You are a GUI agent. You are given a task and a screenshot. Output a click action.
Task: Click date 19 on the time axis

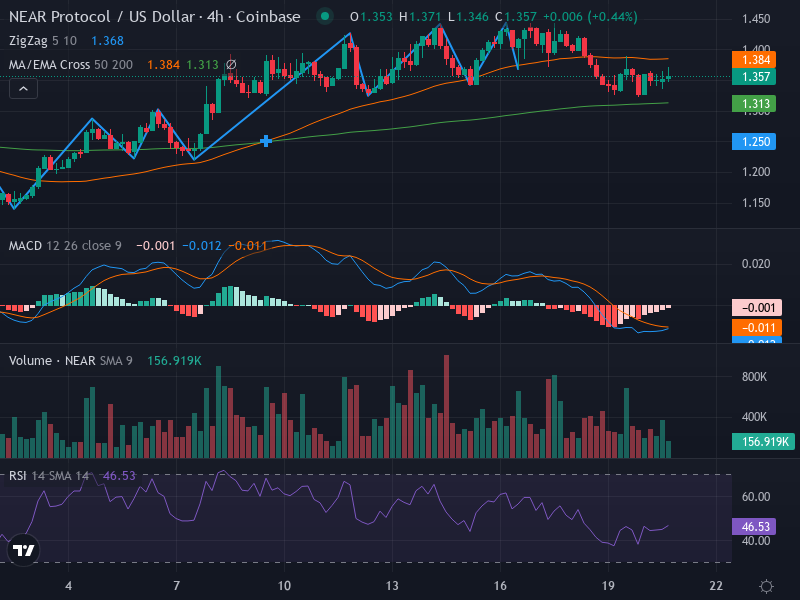(x=608, y=586)
